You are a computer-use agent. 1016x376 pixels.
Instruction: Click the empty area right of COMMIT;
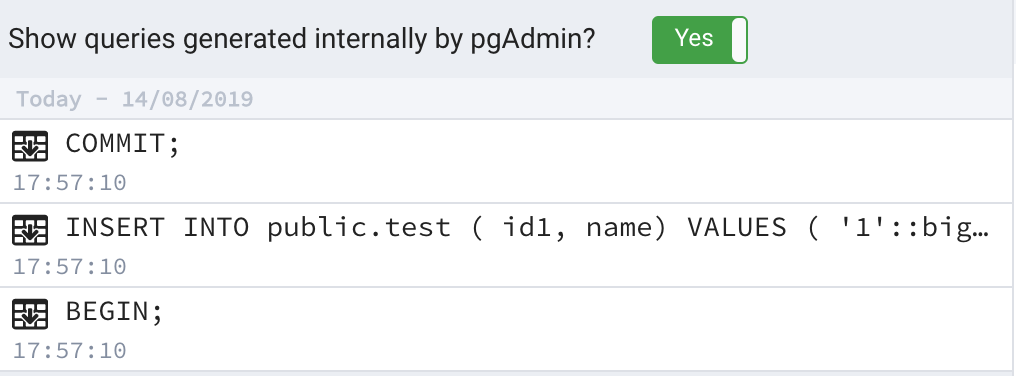(596, 146)
